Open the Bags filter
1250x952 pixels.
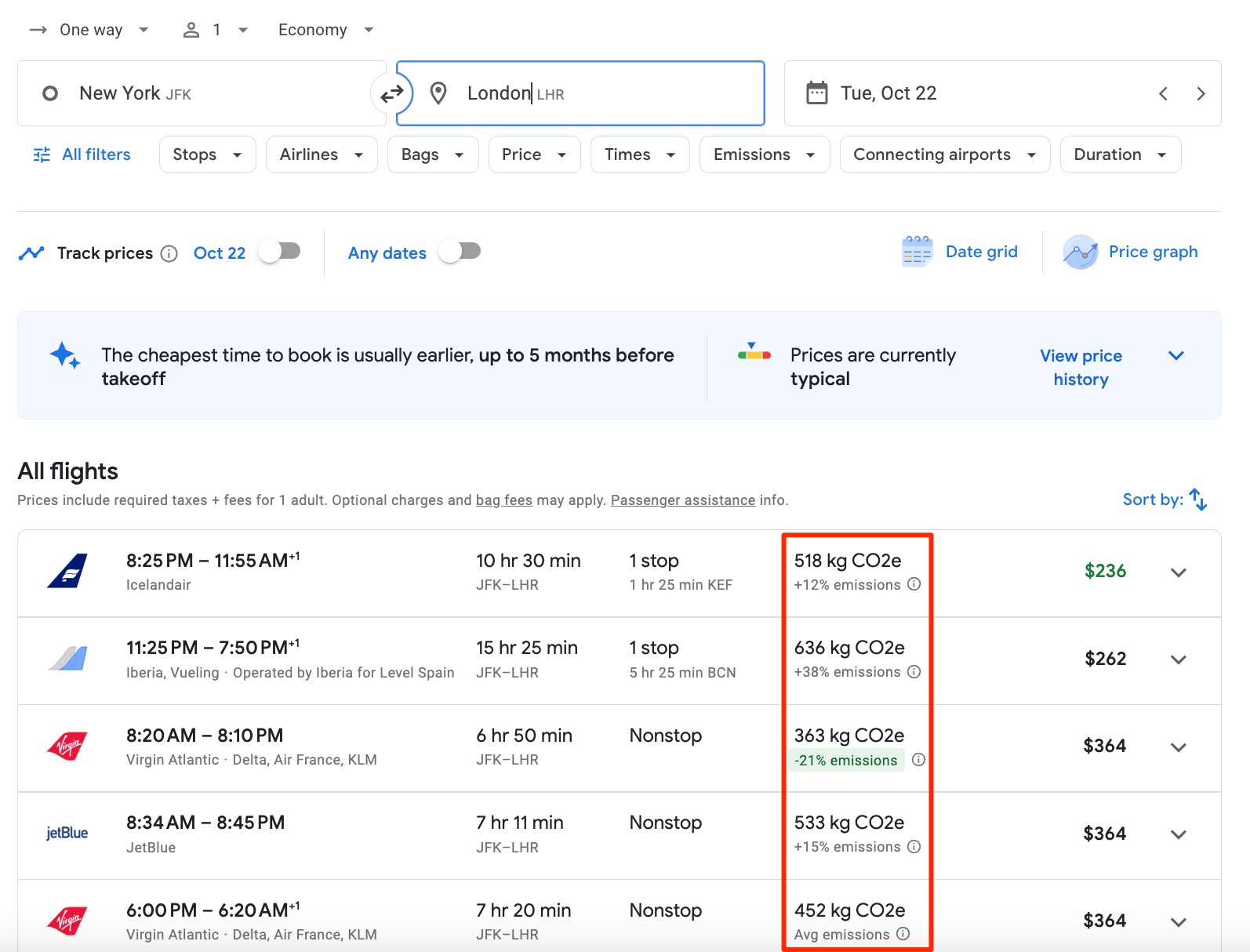[x=433, y=154]
